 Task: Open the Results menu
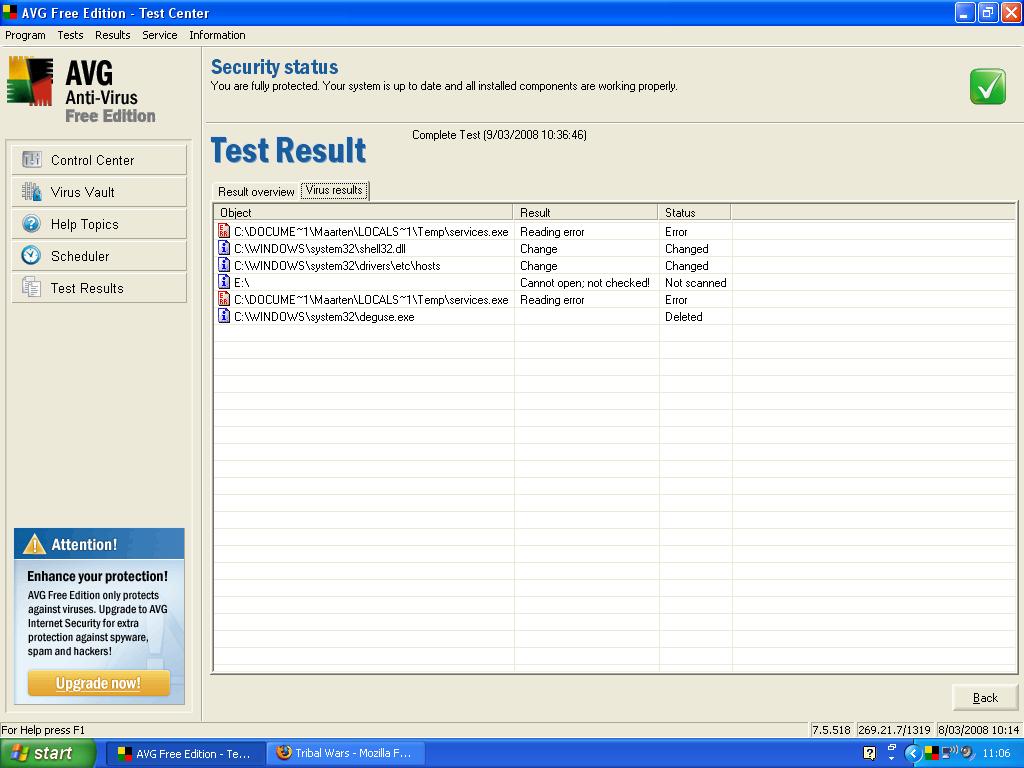pyautogui.click(x=112, y=35)
